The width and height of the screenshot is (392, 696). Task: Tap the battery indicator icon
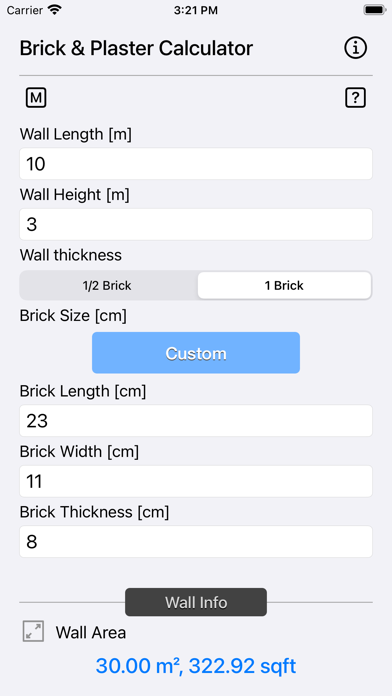click(374, 10)
